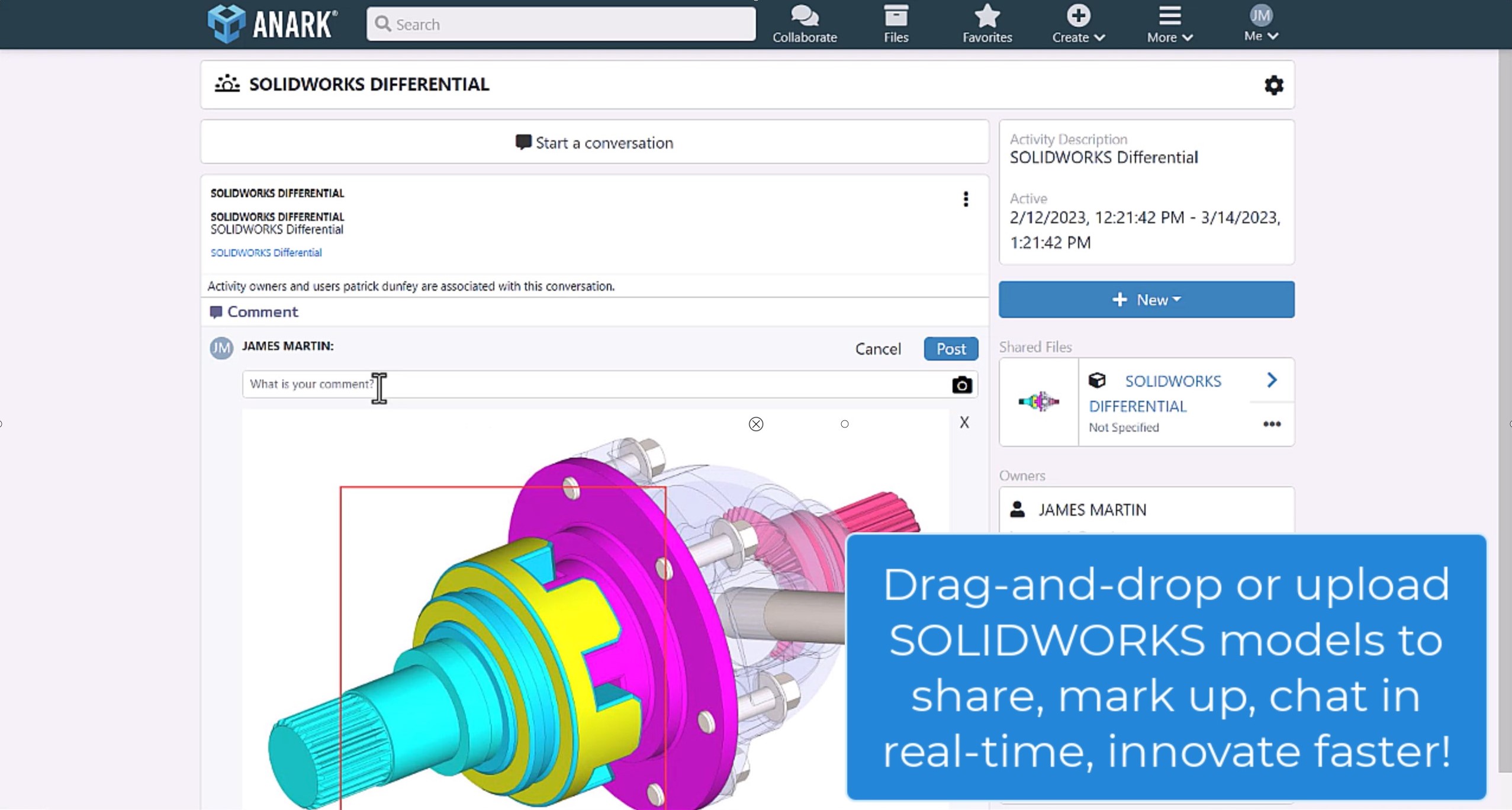Click the Files box icon
Image resolution: width=1512 pixels, height=810 pixels.
(895, 15)
